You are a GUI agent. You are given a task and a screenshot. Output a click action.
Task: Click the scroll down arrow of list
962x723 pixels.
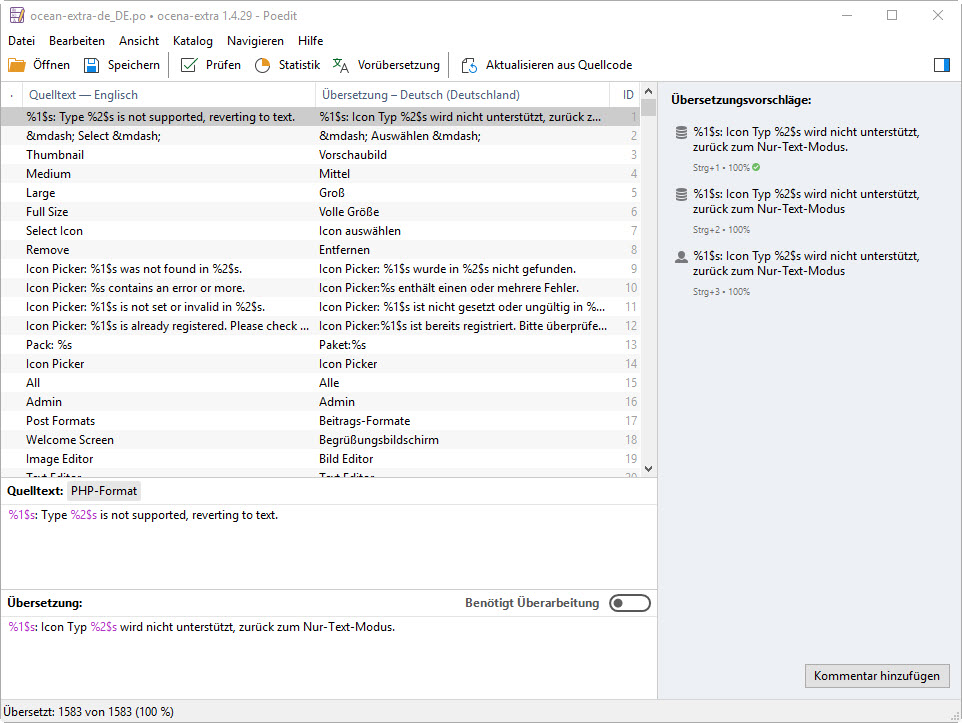(x=648, y=469)
